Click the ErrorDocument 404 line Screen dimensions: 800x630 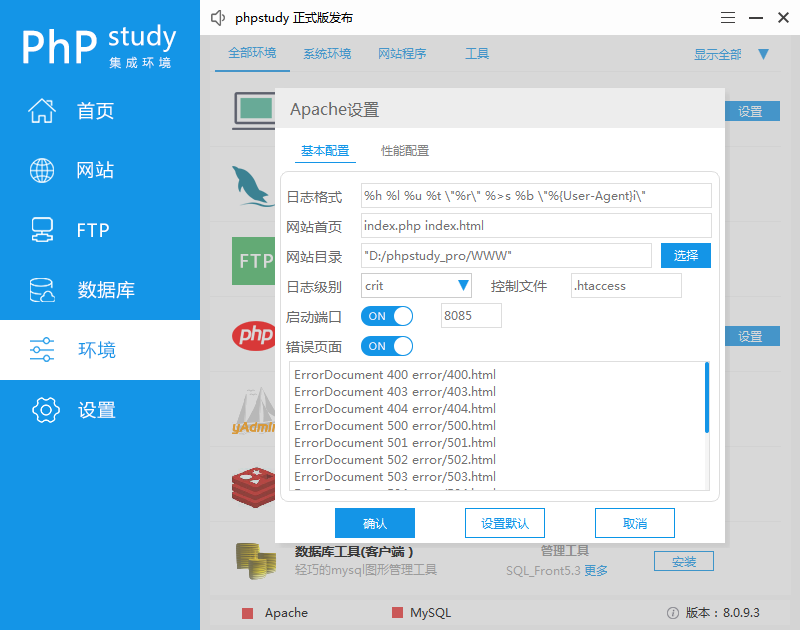(x=395, y=409)
